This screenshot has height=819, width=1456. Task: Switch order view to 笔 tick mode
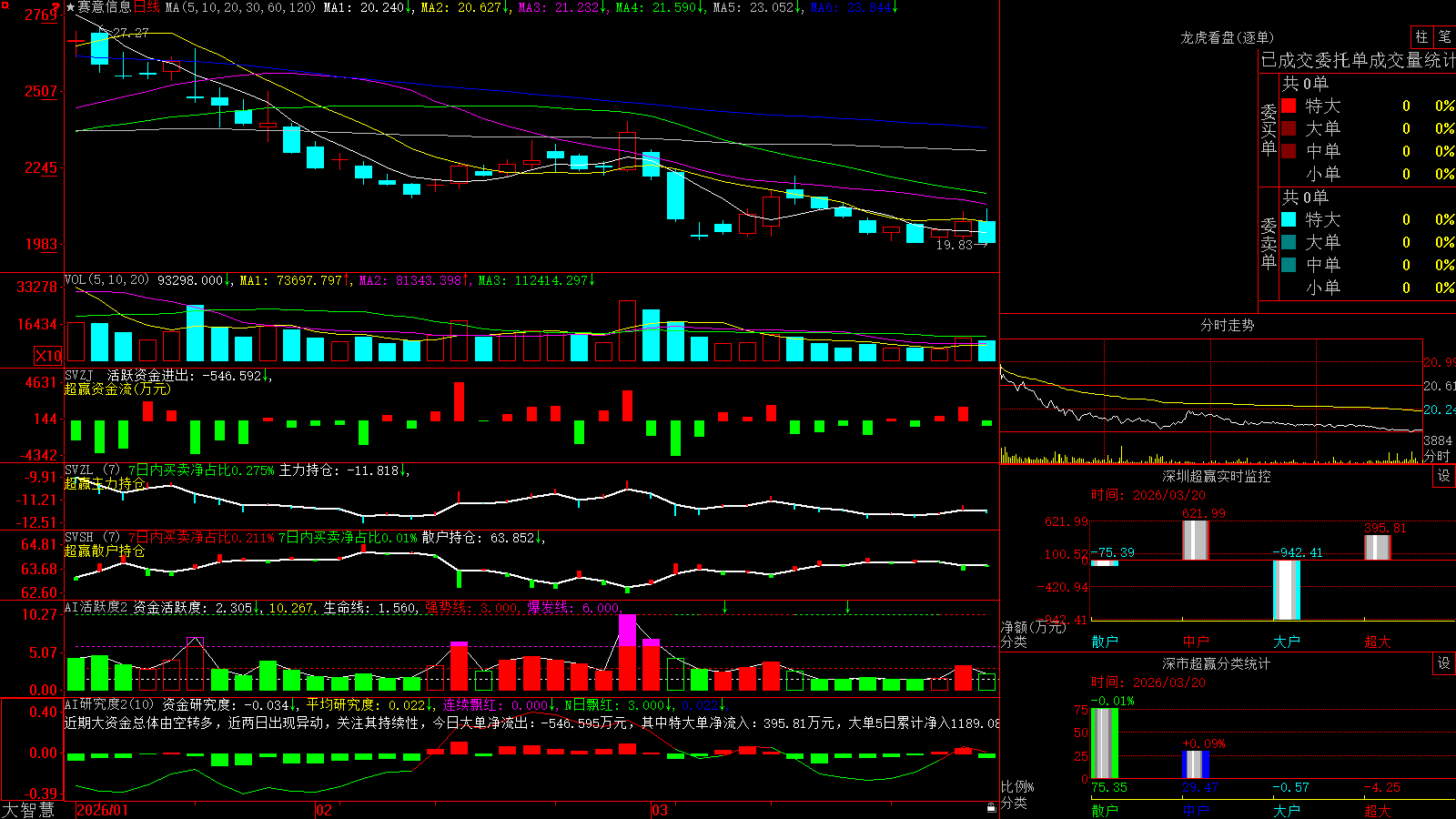point(1445,36)
